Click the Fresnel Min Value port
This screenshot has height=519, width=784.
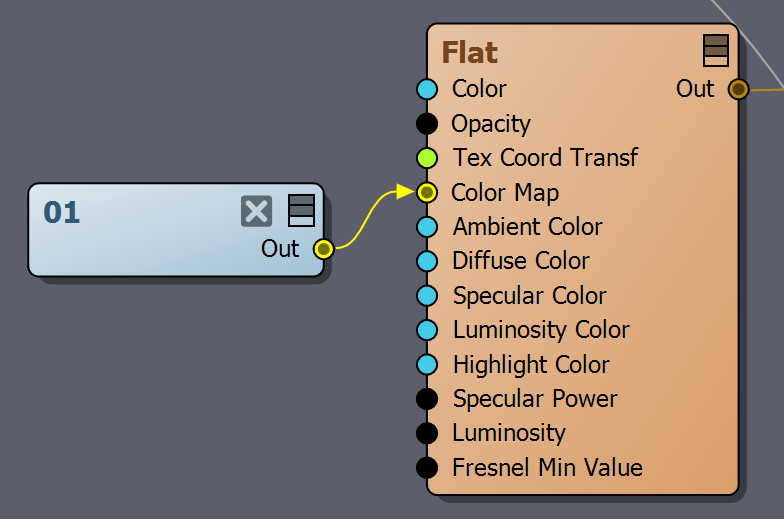pyautogui.click(x=427, y=468)
